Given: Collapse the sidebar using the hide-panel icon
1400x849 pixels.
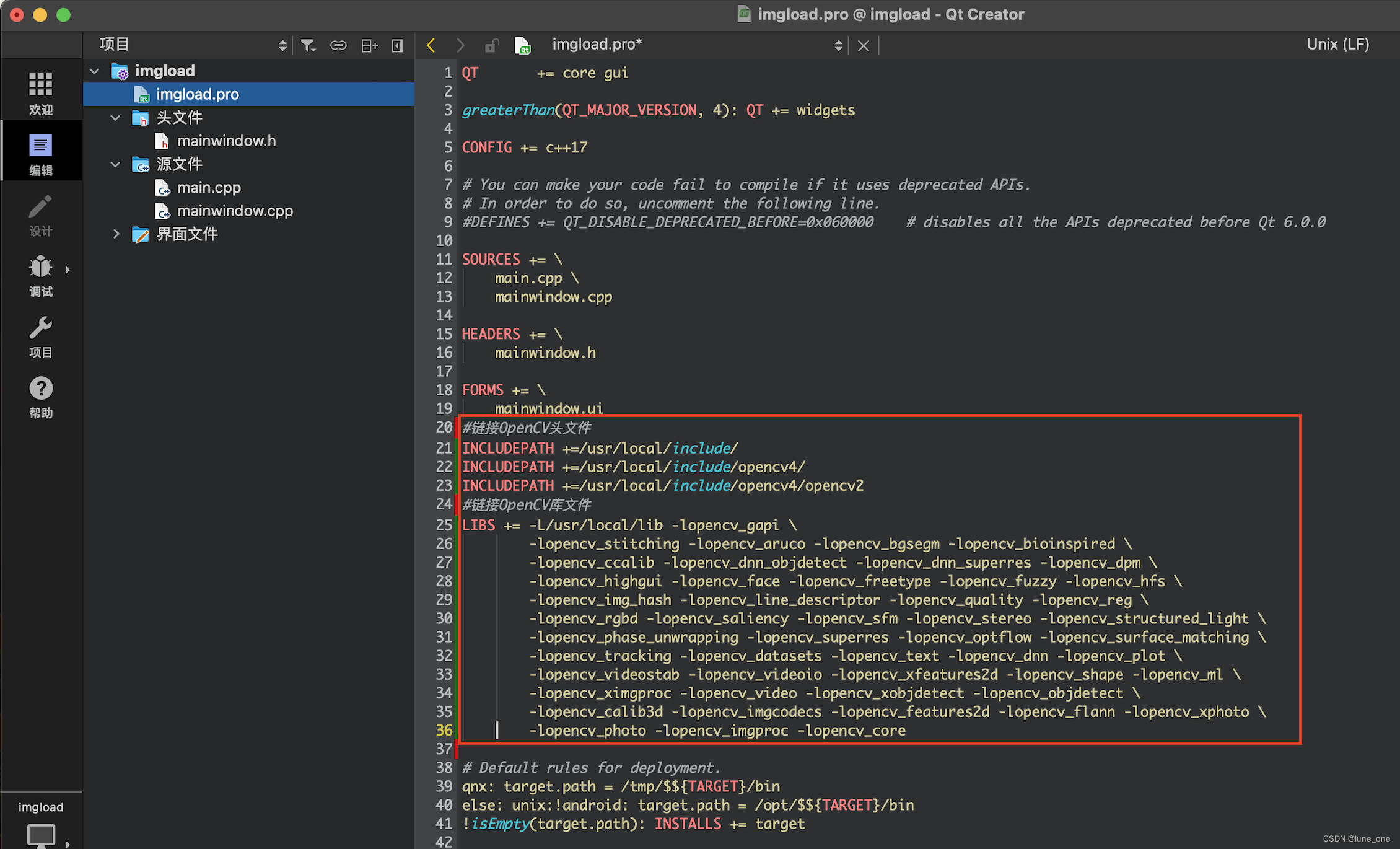Looking at the screenshot, I should point(397,45).
